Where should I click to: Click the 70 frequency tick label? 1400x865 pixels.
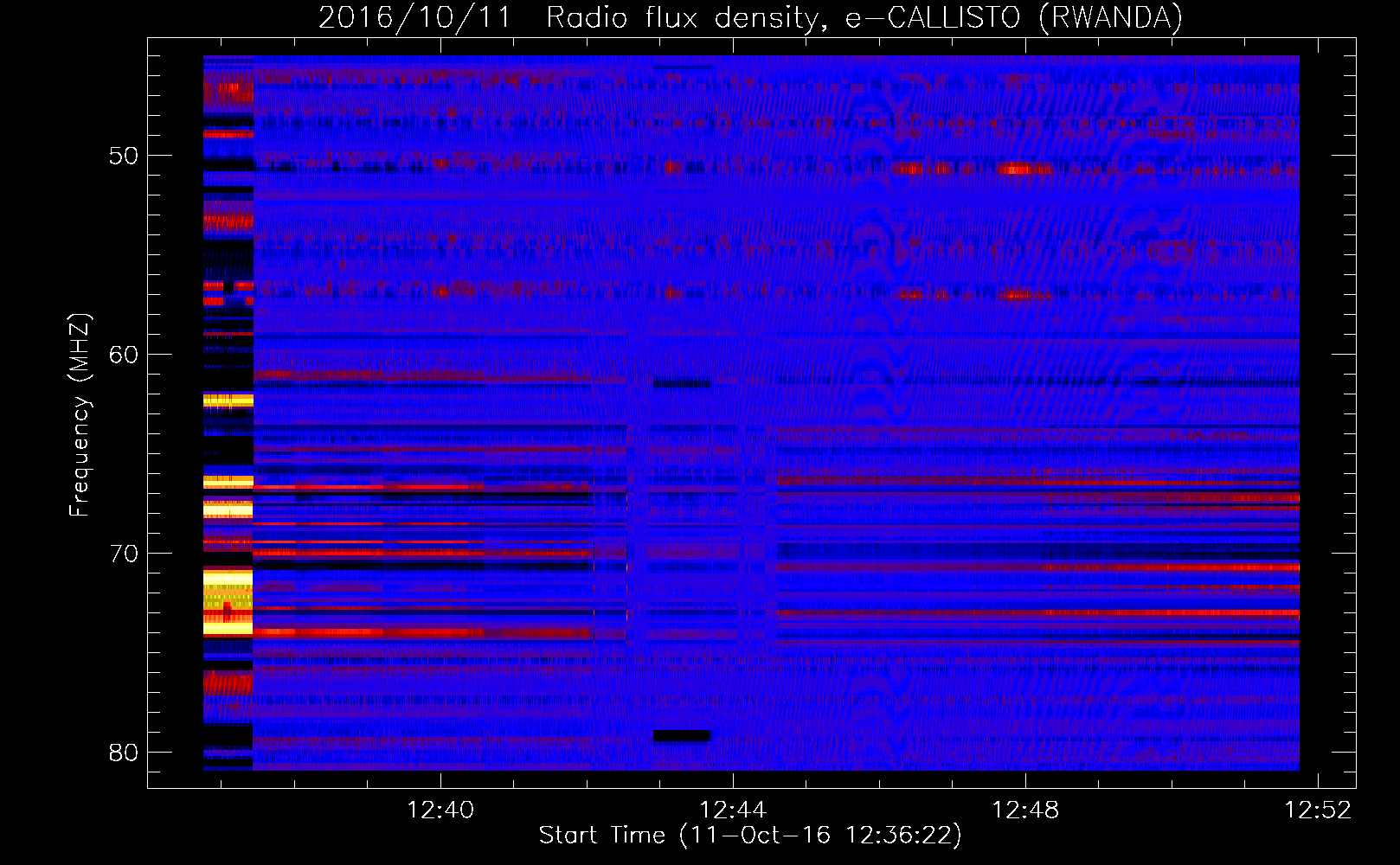(124, 554)
